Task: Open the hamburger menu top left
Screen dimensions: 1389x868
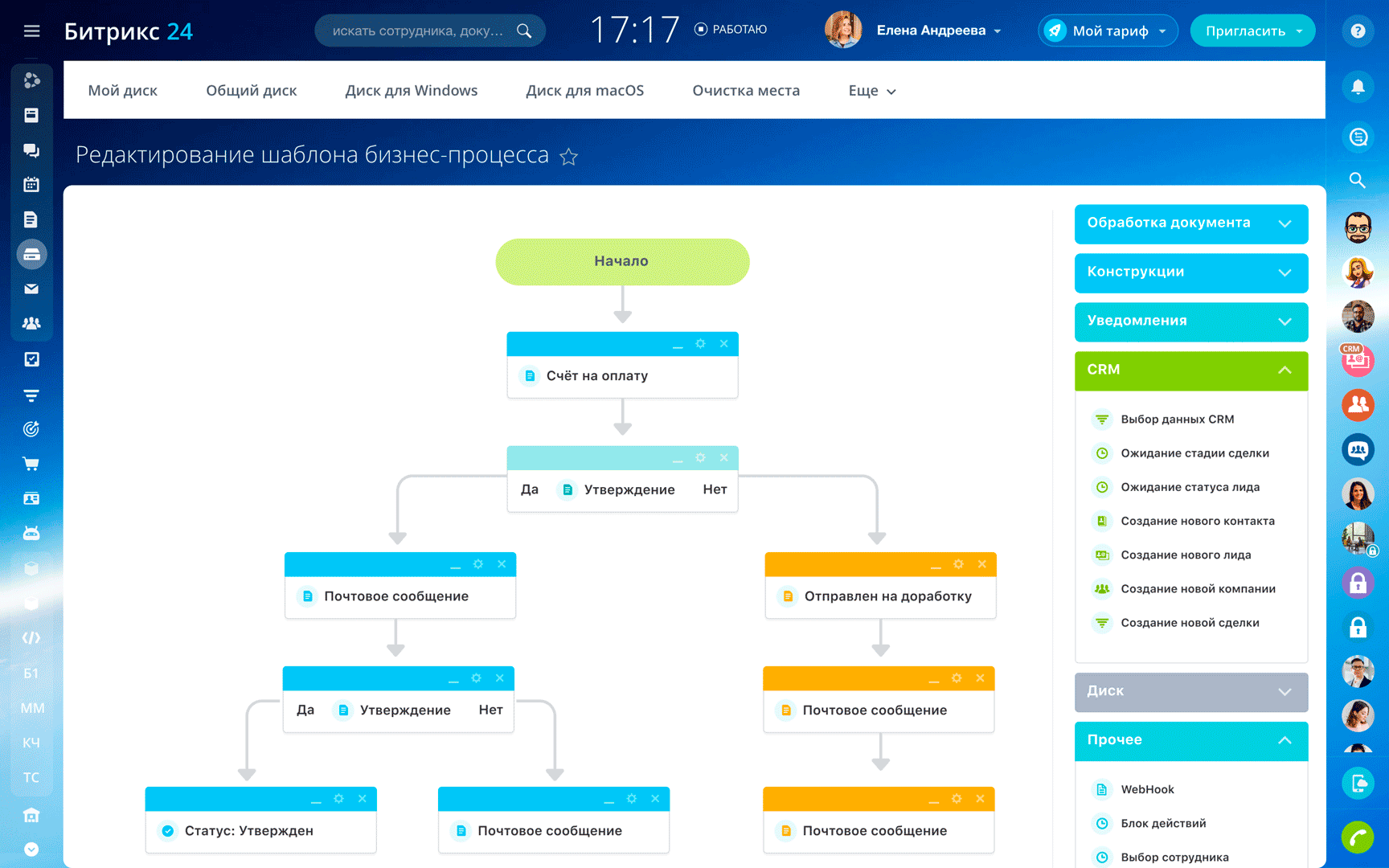Action: [31, 31]
